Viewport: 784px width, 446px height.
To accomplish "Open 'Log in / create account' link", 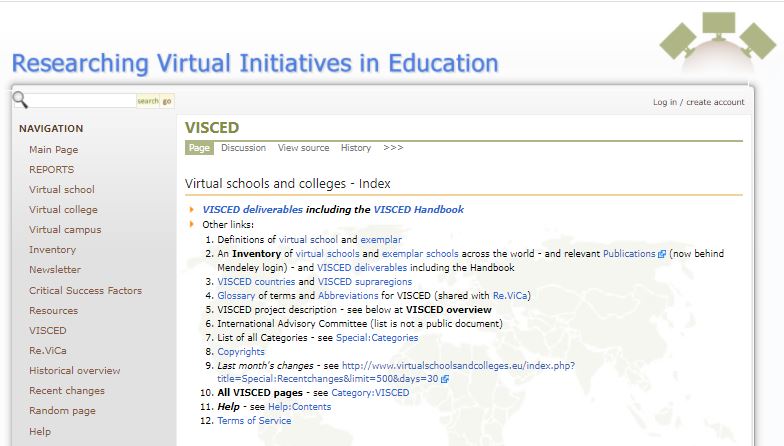I will (x=698, y=102).
